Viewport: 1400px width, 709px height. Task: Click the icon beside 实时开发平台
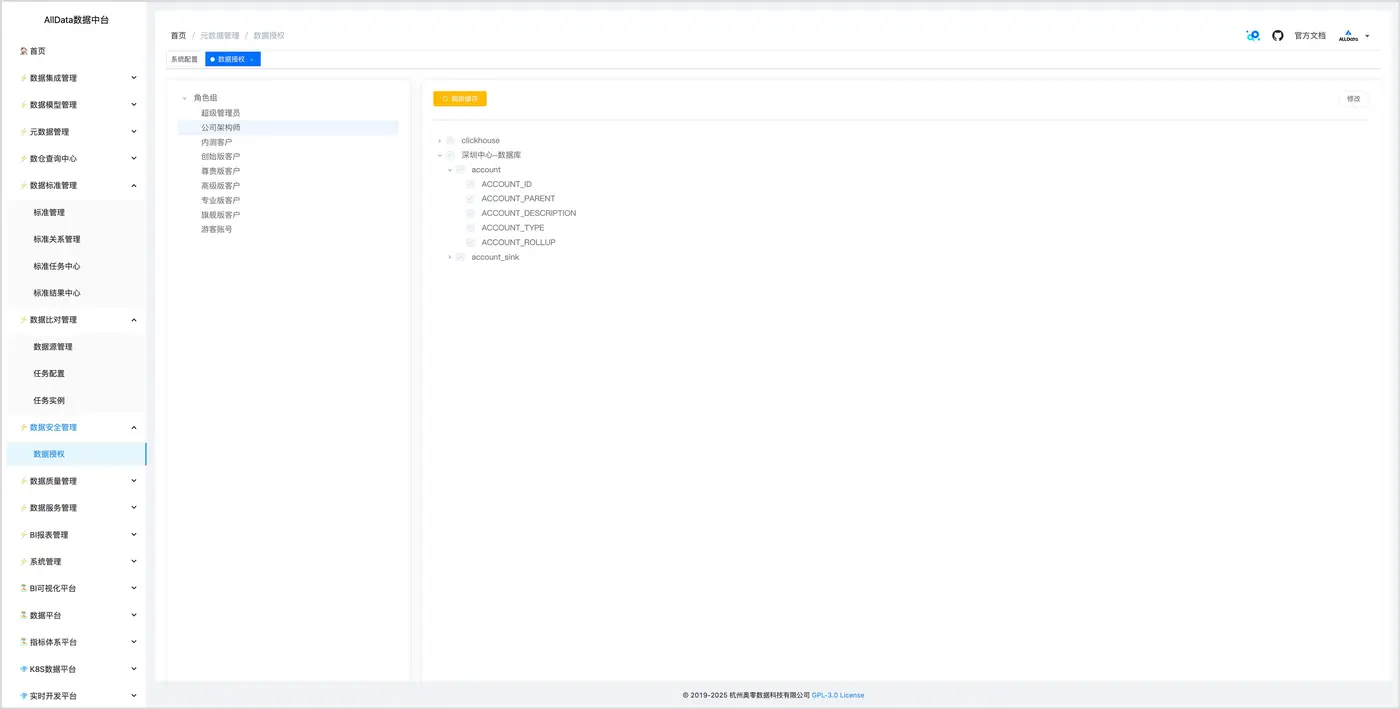24,696
